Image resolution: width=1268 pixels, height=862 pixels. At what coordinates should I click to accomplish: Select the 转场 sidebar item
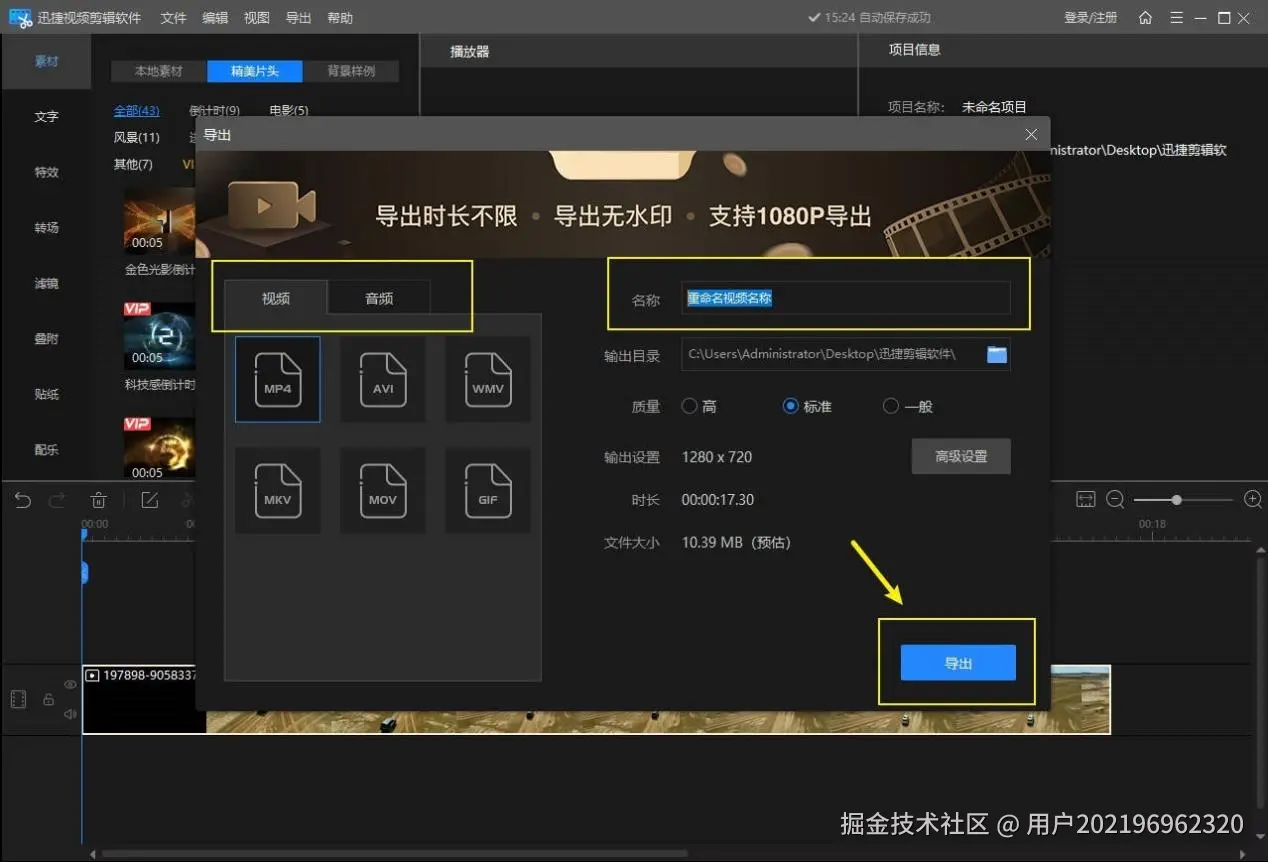point(47,228)
